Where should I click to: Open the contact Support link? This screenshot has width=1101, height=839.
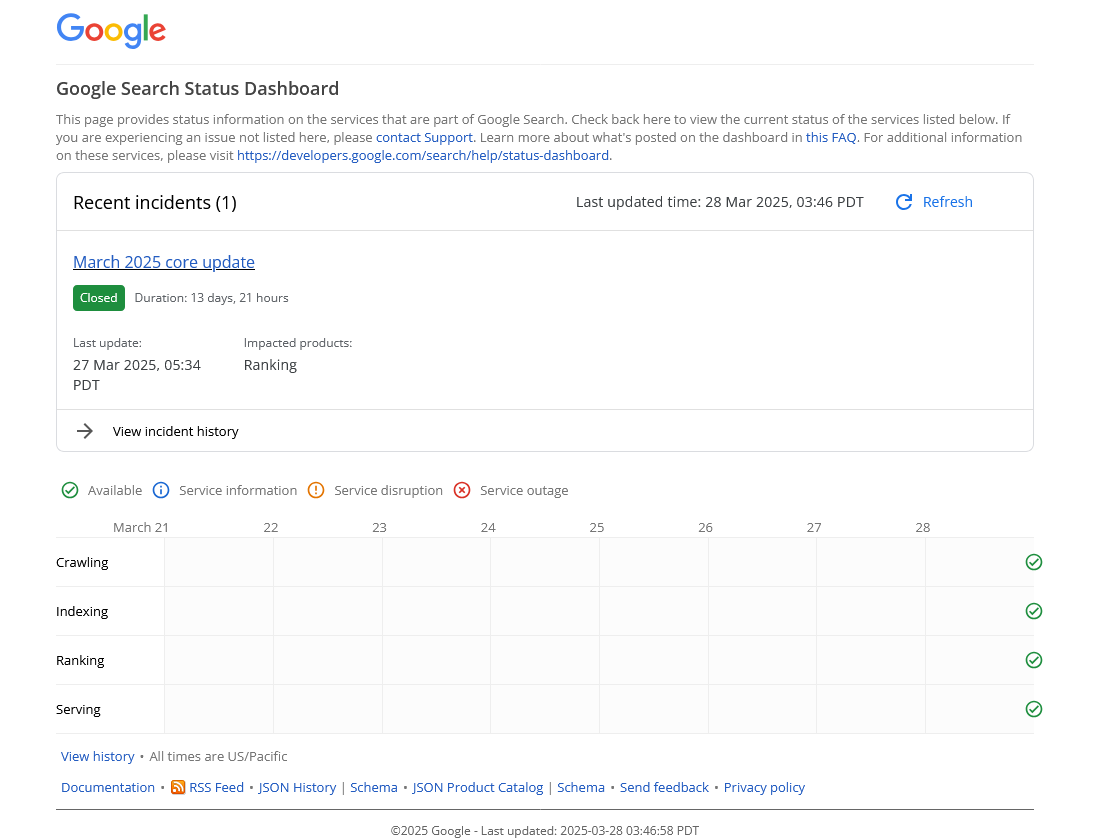click(x=424, y=138)
